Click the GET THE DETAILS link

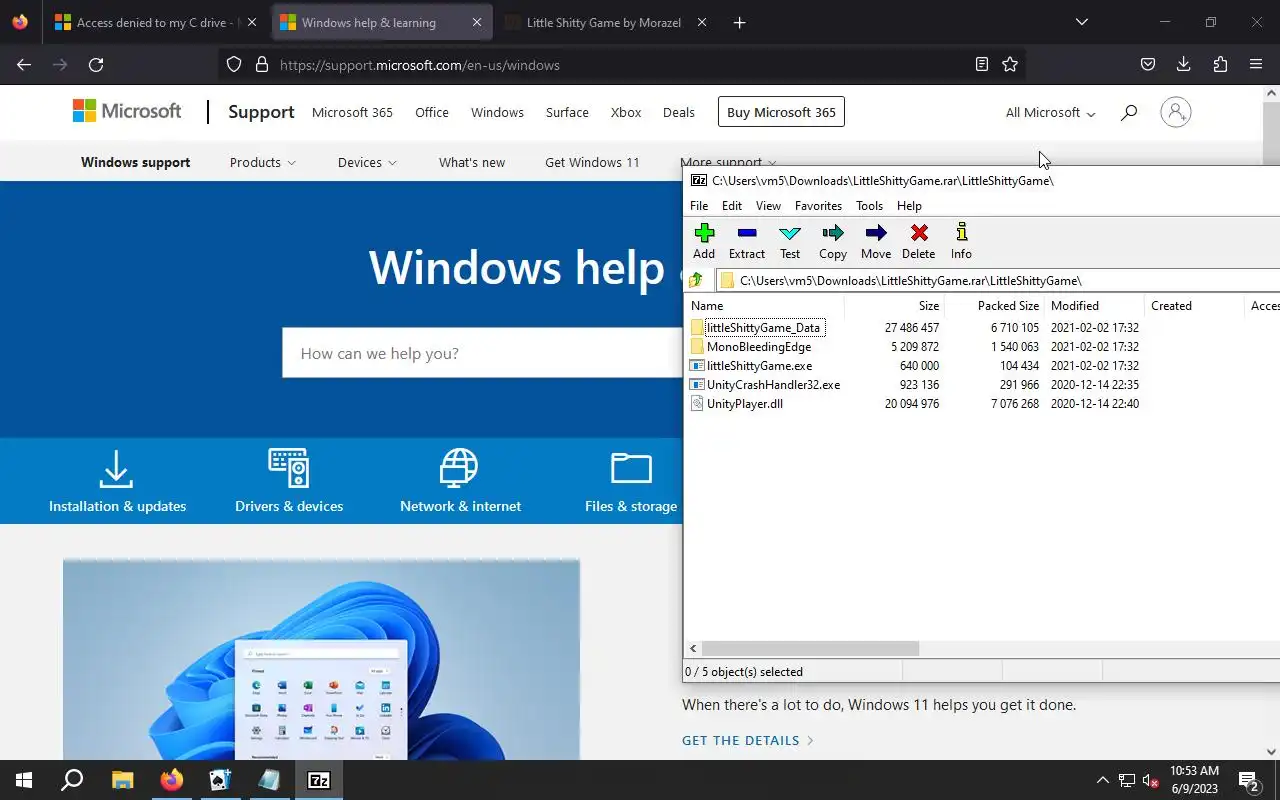click(x=748, y=740)
